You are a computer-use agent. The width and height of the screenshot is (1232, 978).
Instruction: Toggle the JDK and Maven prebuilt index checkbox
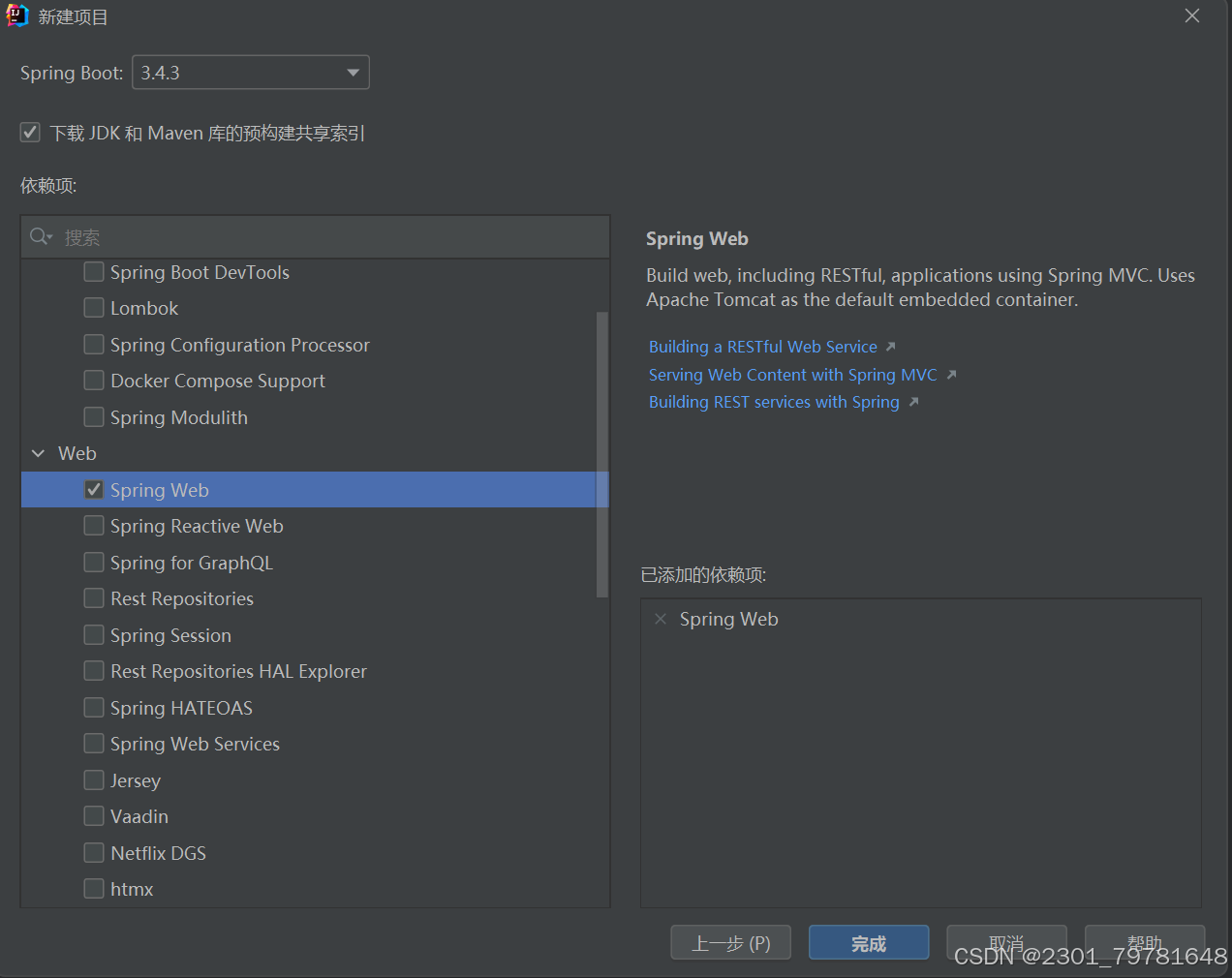[30, 132]
